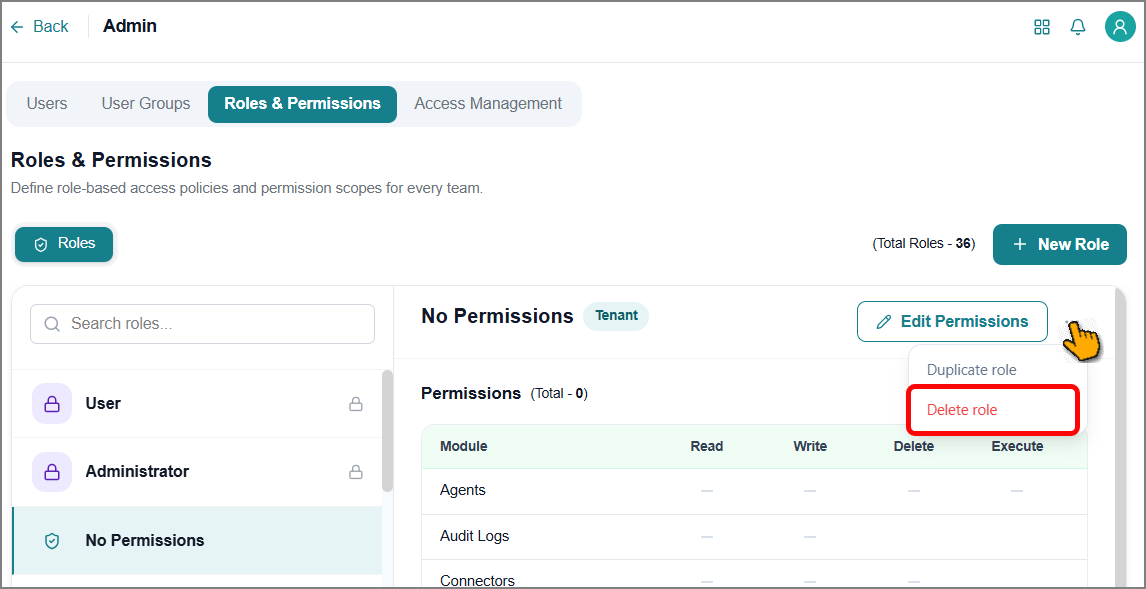The height and width of the screenshot is (589, 1146).
Task: Open the user profile avatar
Action: 1120,27
